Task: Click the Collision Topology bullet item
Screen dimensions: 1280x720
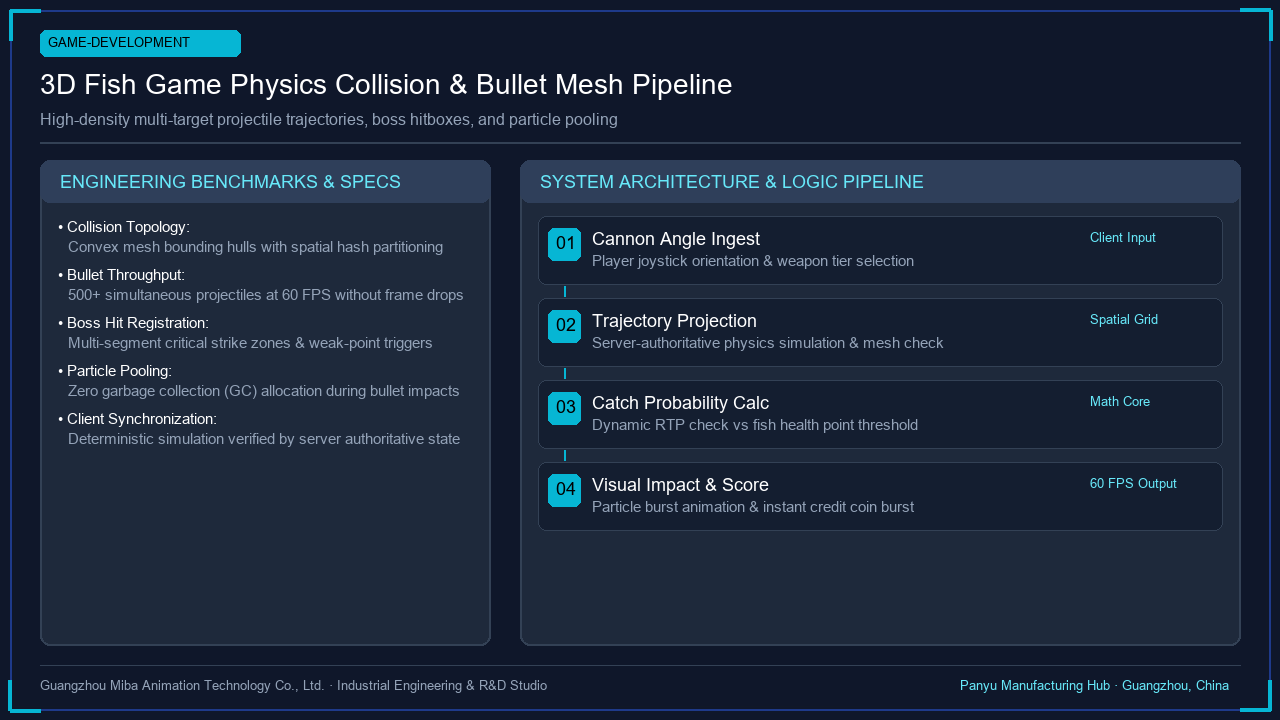Action: pos(251,237)
